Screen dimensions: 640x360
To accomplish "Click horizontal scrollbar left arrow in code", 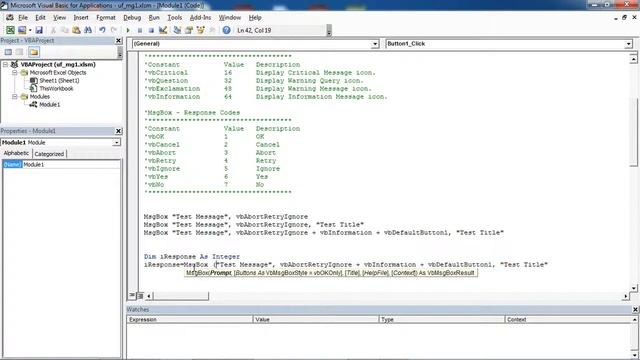I will pyautogui.click(x=149, y=296).
